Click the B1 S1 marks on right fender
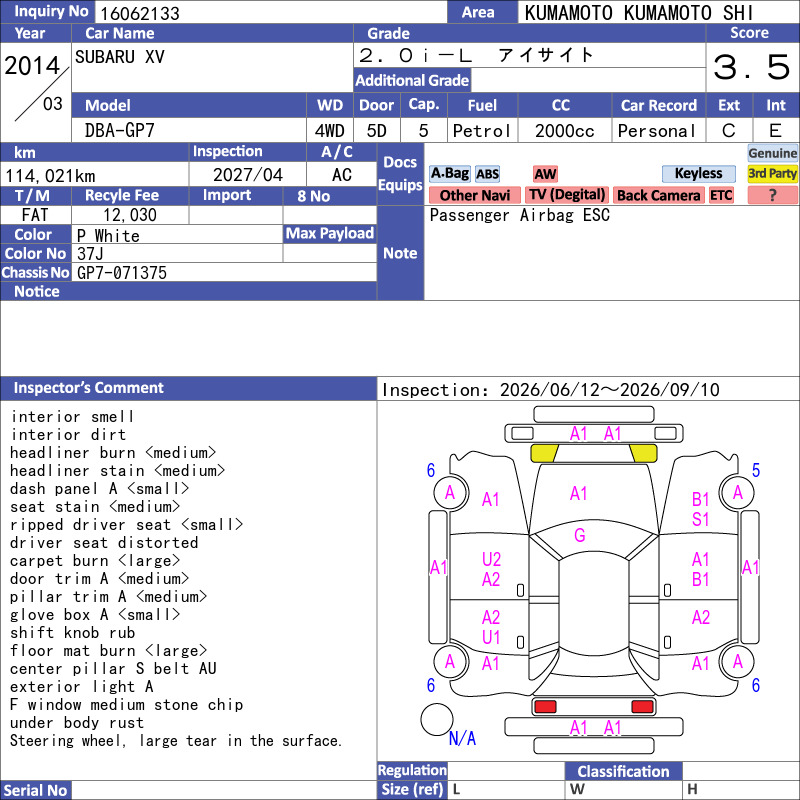The image size is (800, 800). click(701, 509)
